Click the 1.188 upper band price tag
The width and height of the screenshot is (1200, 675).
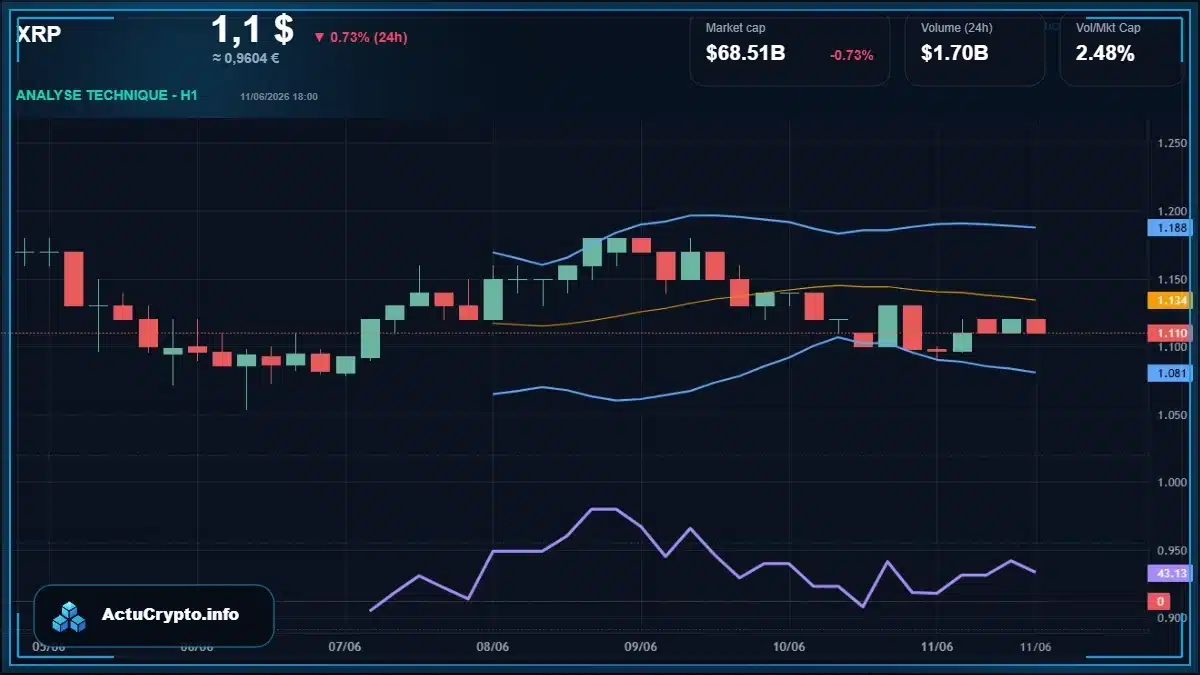[x=1169, y=228]
